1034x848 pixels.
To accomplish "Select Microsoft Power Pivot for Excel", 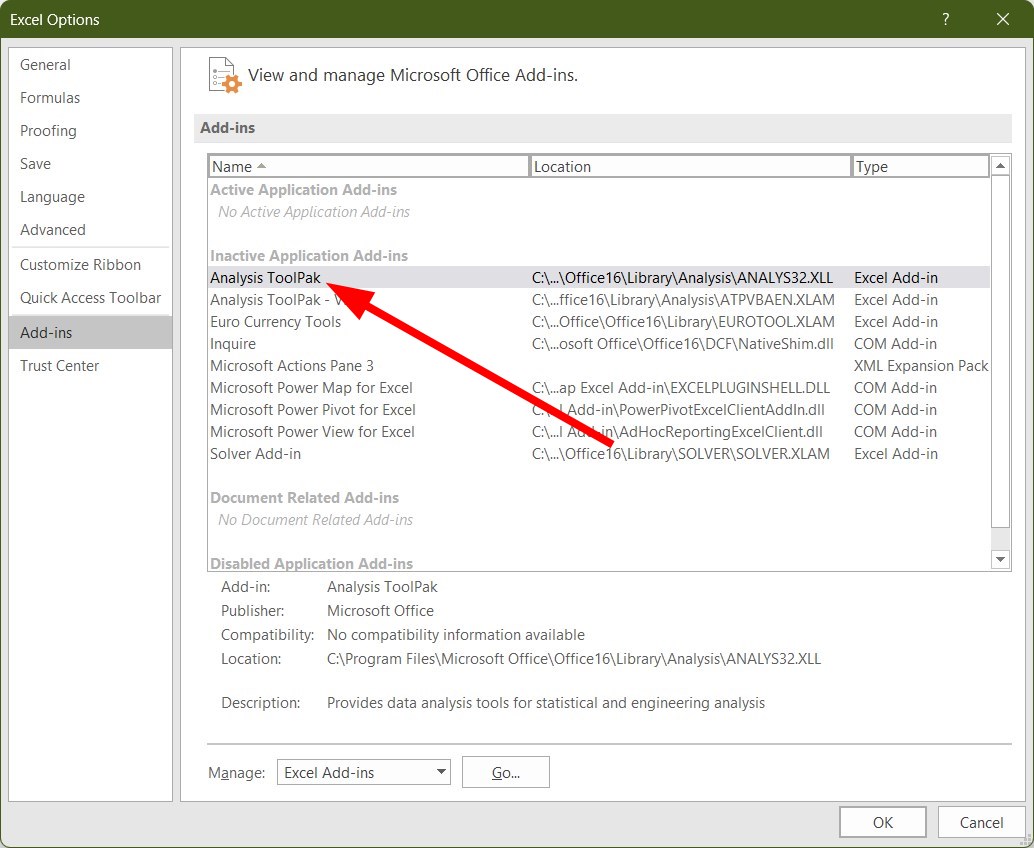I will [599, 409].
